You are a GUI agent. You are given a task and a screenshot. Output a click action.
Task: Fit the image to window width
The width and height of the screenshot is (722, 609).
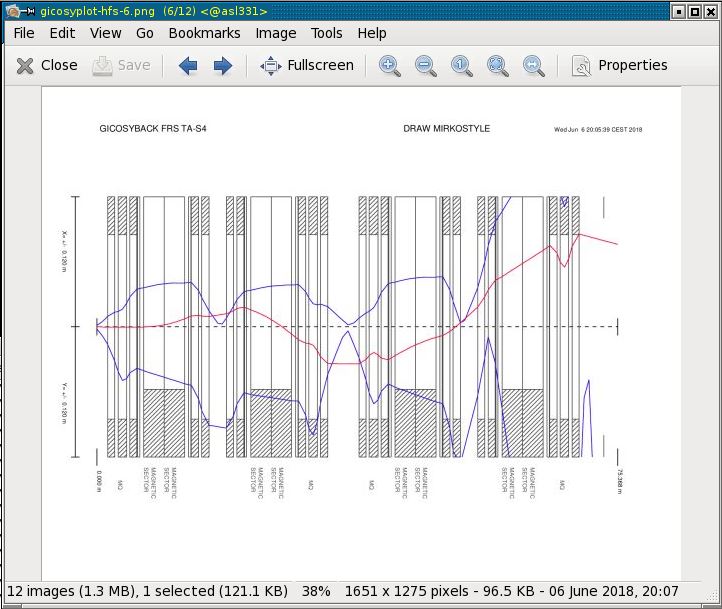pos(534,66)
